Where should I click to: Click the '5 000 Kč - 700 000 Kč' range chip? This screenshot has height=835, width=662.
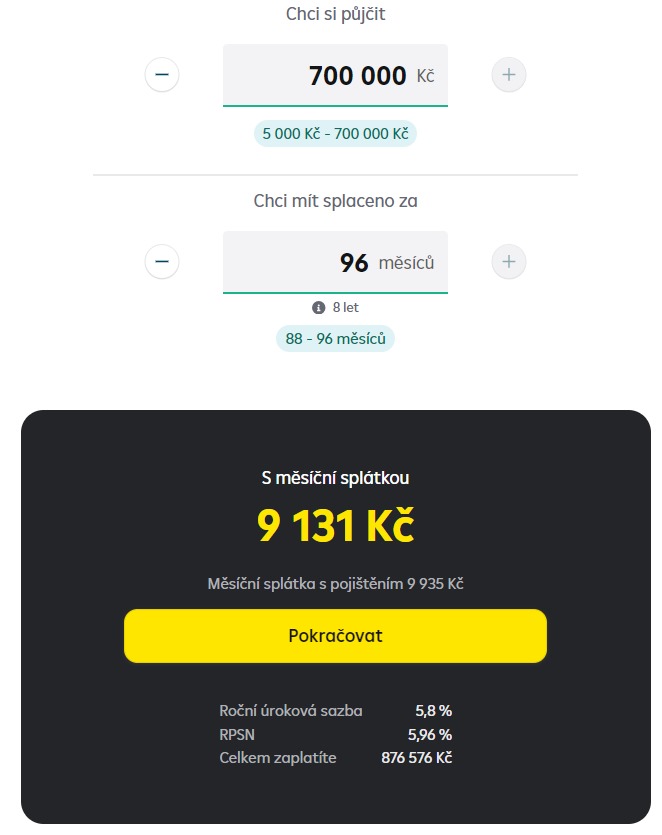pos(335,134)
